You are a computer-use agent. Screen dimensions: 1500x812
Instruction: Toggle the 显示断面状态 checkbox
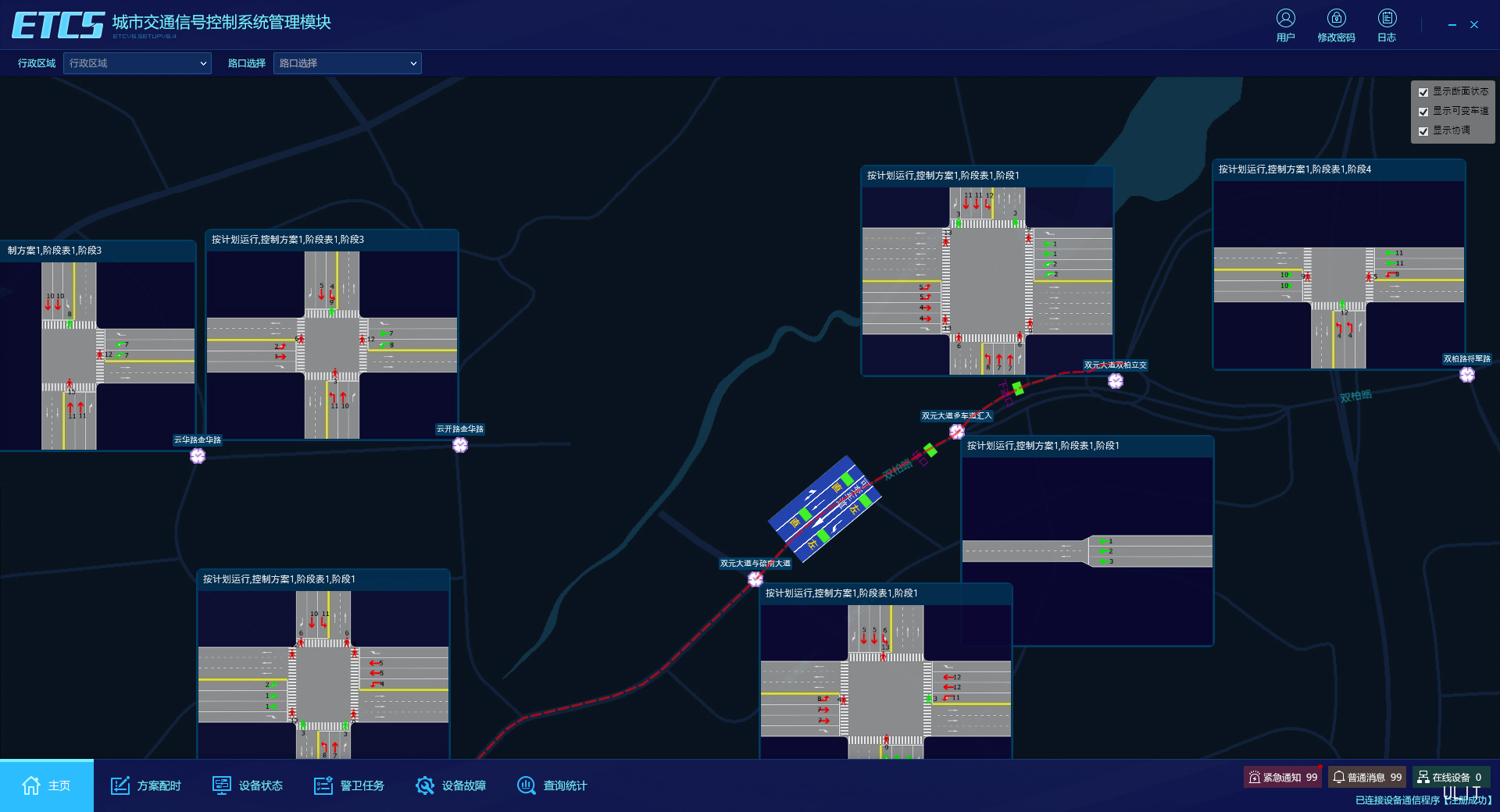point(1423,92)
